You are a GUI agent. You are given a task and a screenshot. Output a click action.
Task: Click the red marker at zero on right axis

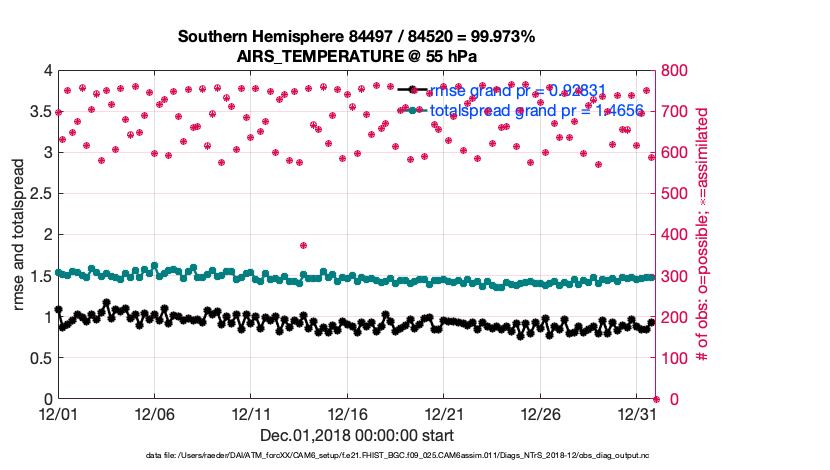click(656, 399)
